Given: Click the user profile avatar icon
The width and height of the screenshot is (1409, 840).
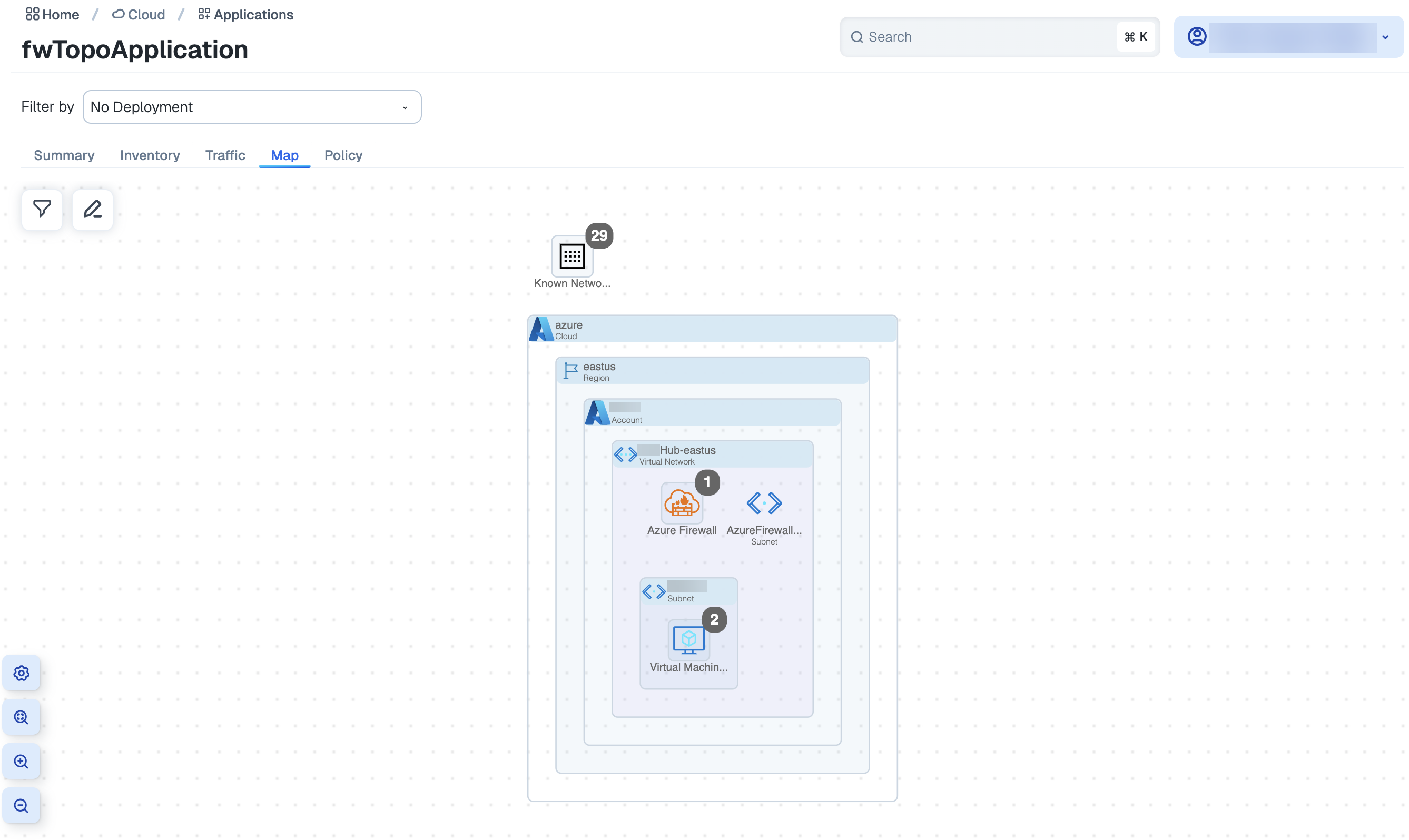Looking at the screenshot, I should click(1197, 37).
